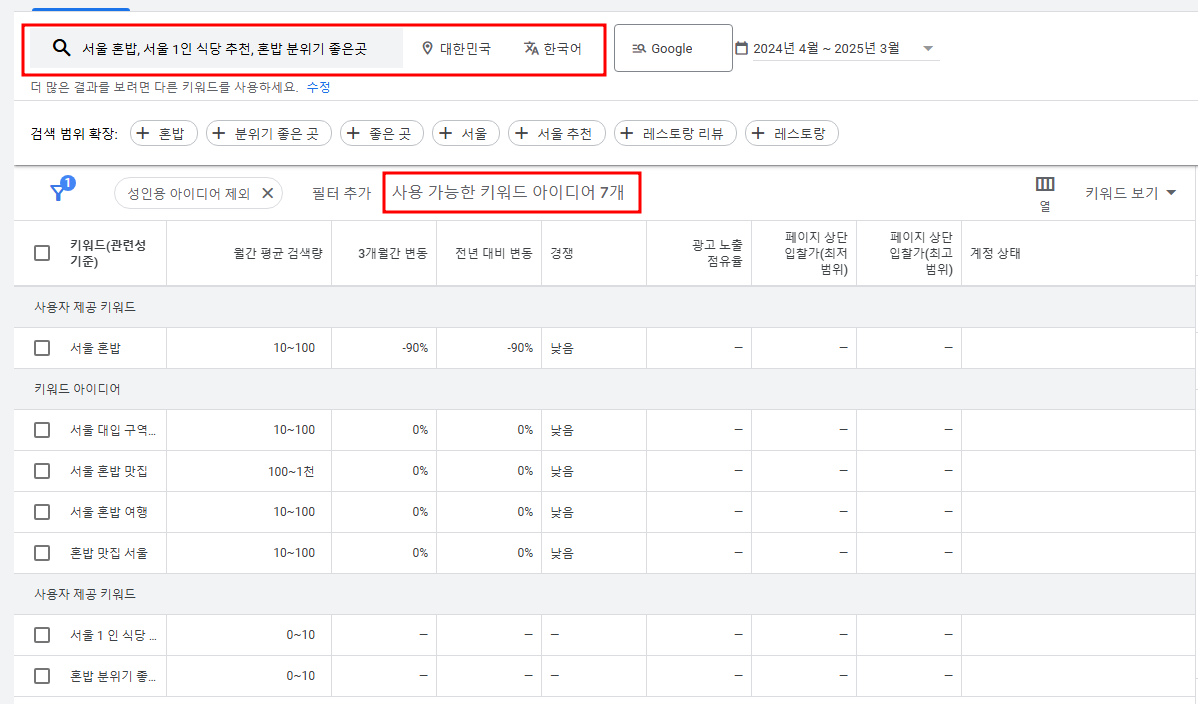This screenshot has height=704, width=1198.
Task: Add 좋은 곳 suggestion chip
Action: pyautogui.click(x=381, y=133)
